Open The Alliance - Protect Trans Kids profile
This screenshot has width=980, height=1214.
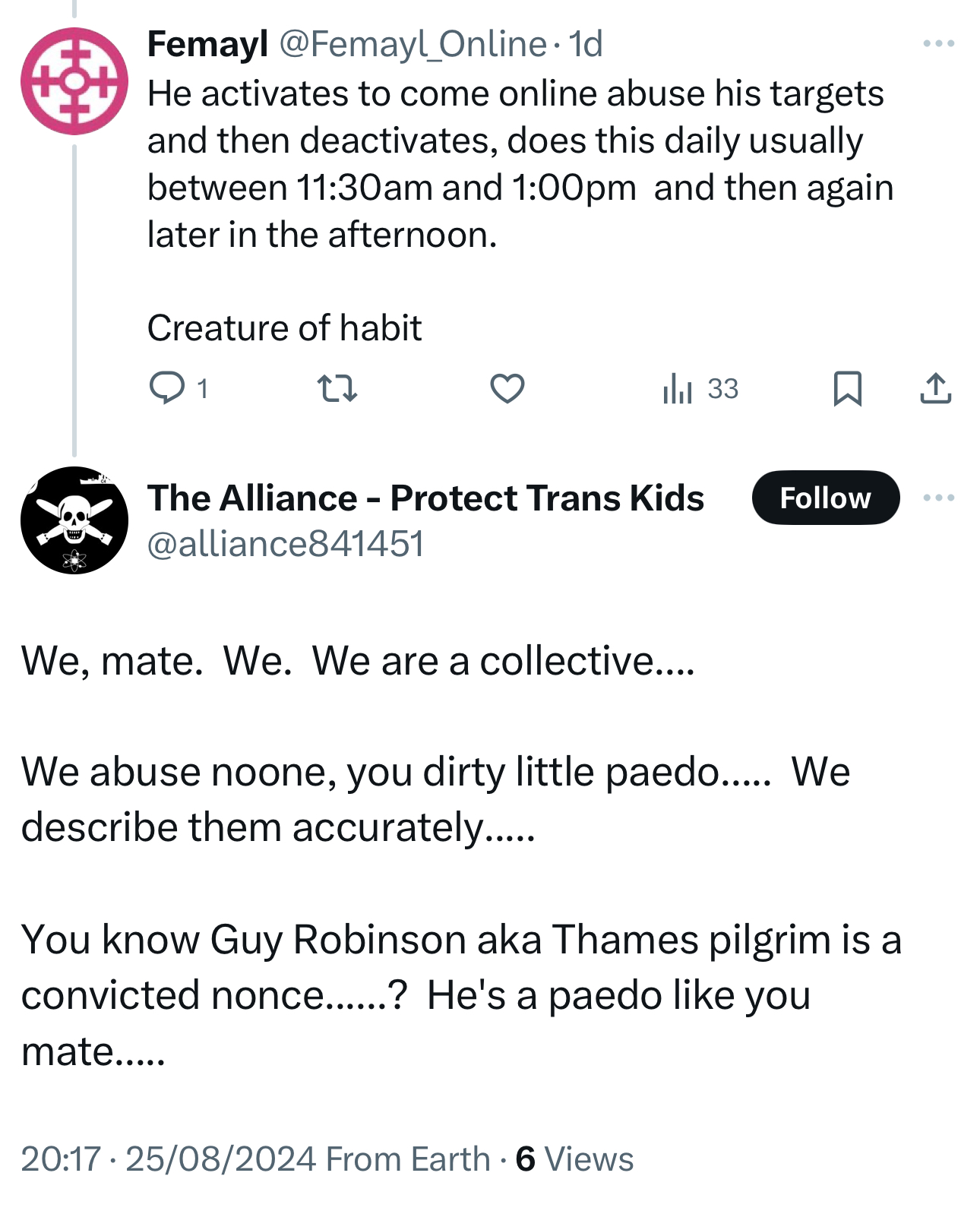coord(425,498)
